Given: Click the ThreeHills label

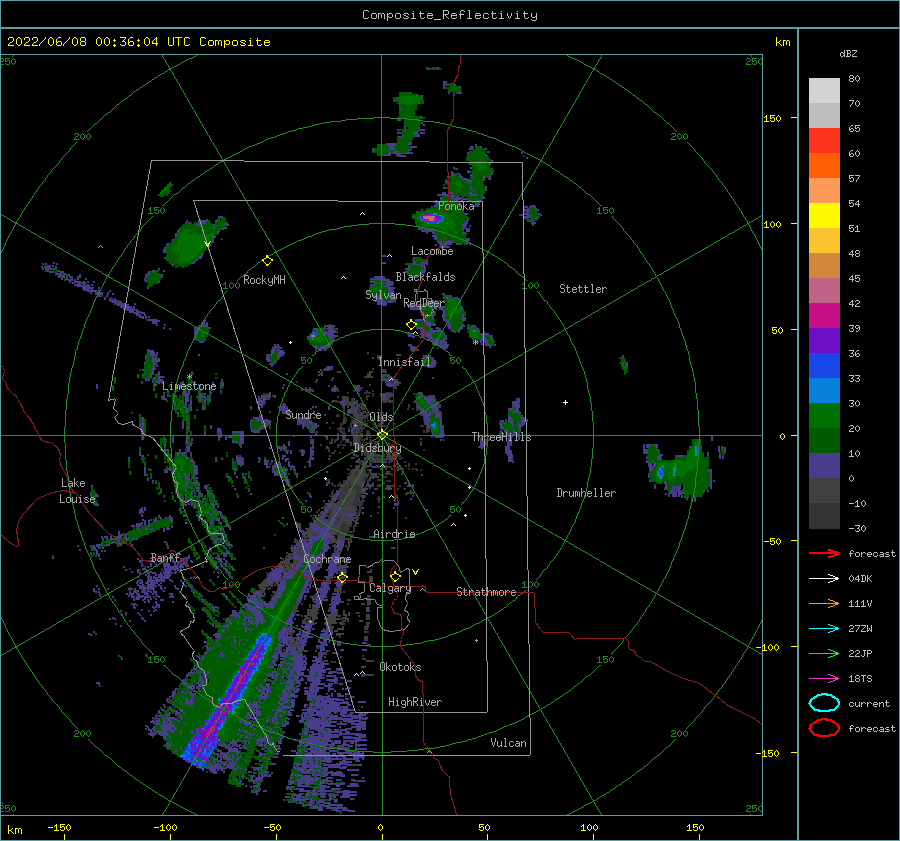Looking at the screenshot, I should click(501, 437).
